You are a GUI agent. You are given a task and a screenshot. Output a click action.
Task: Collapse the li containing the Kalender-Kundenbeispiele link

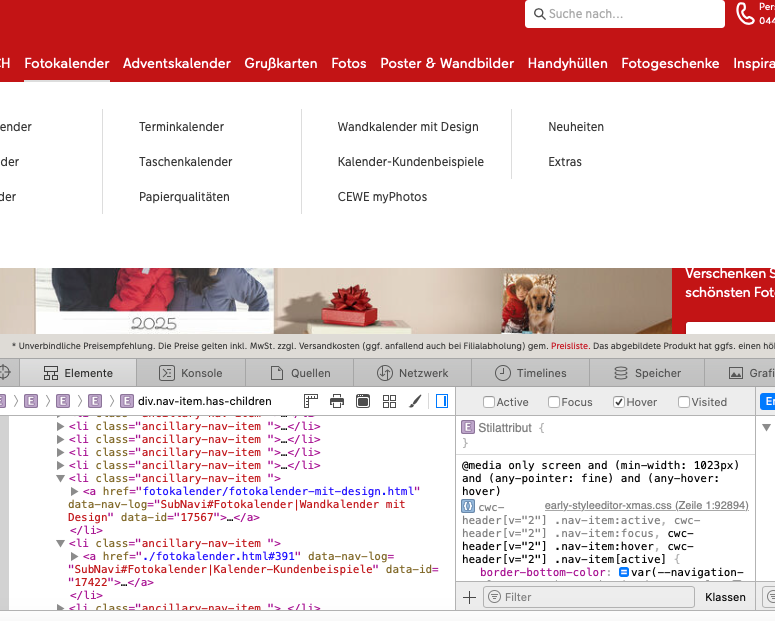click(60, 543)
